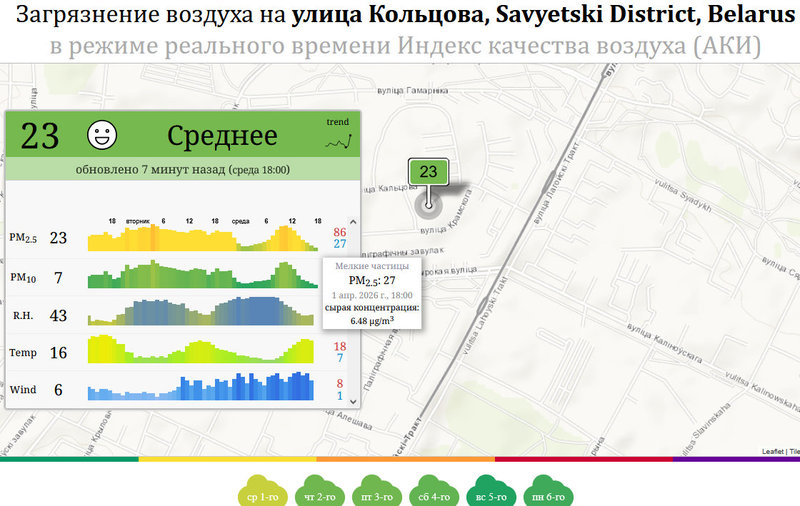Click the Wind speed chart
The image size is (800, 506).
pos(200,388)
